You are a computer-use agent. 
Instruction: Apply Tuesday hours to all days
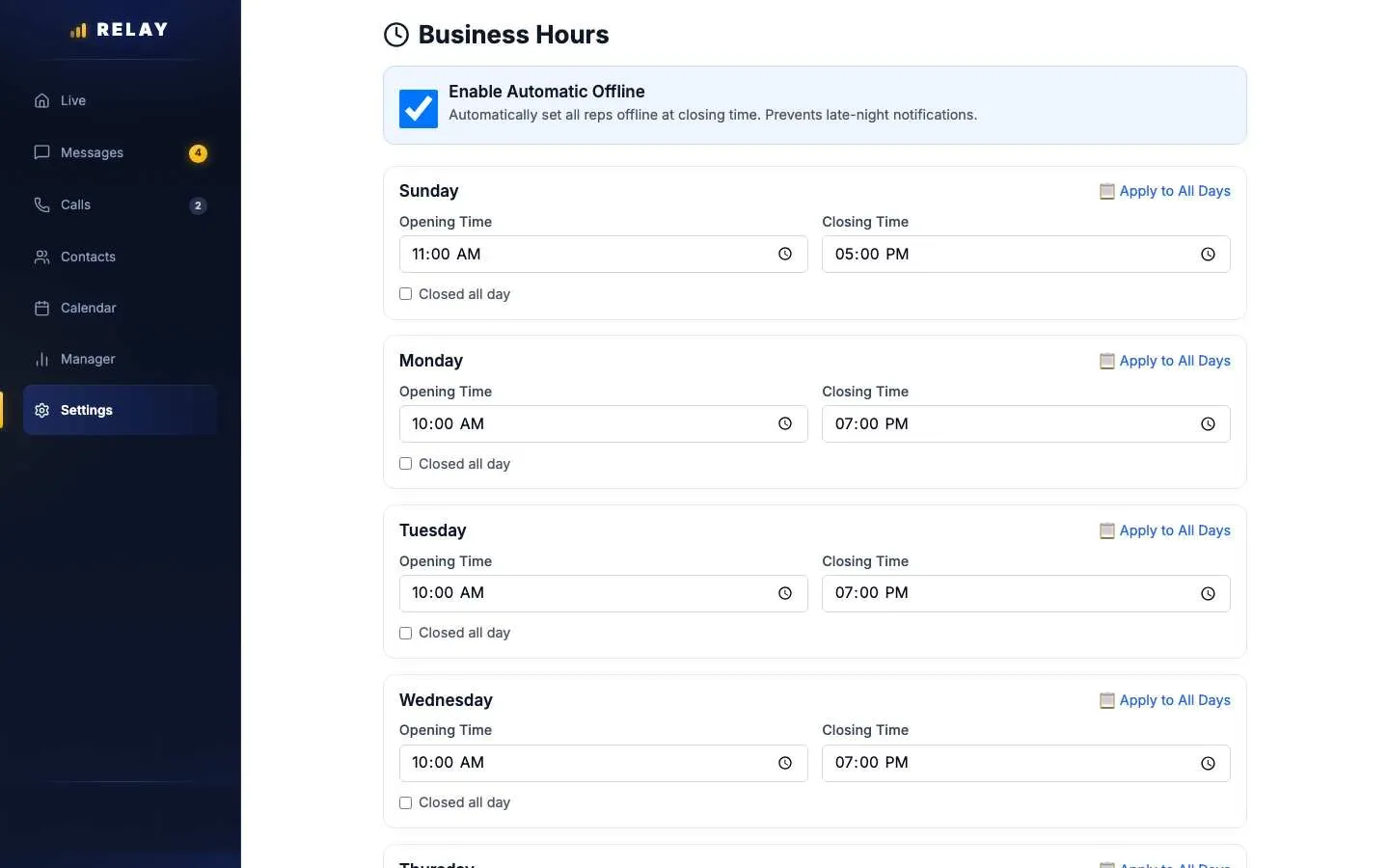(x=1165, y=530)
